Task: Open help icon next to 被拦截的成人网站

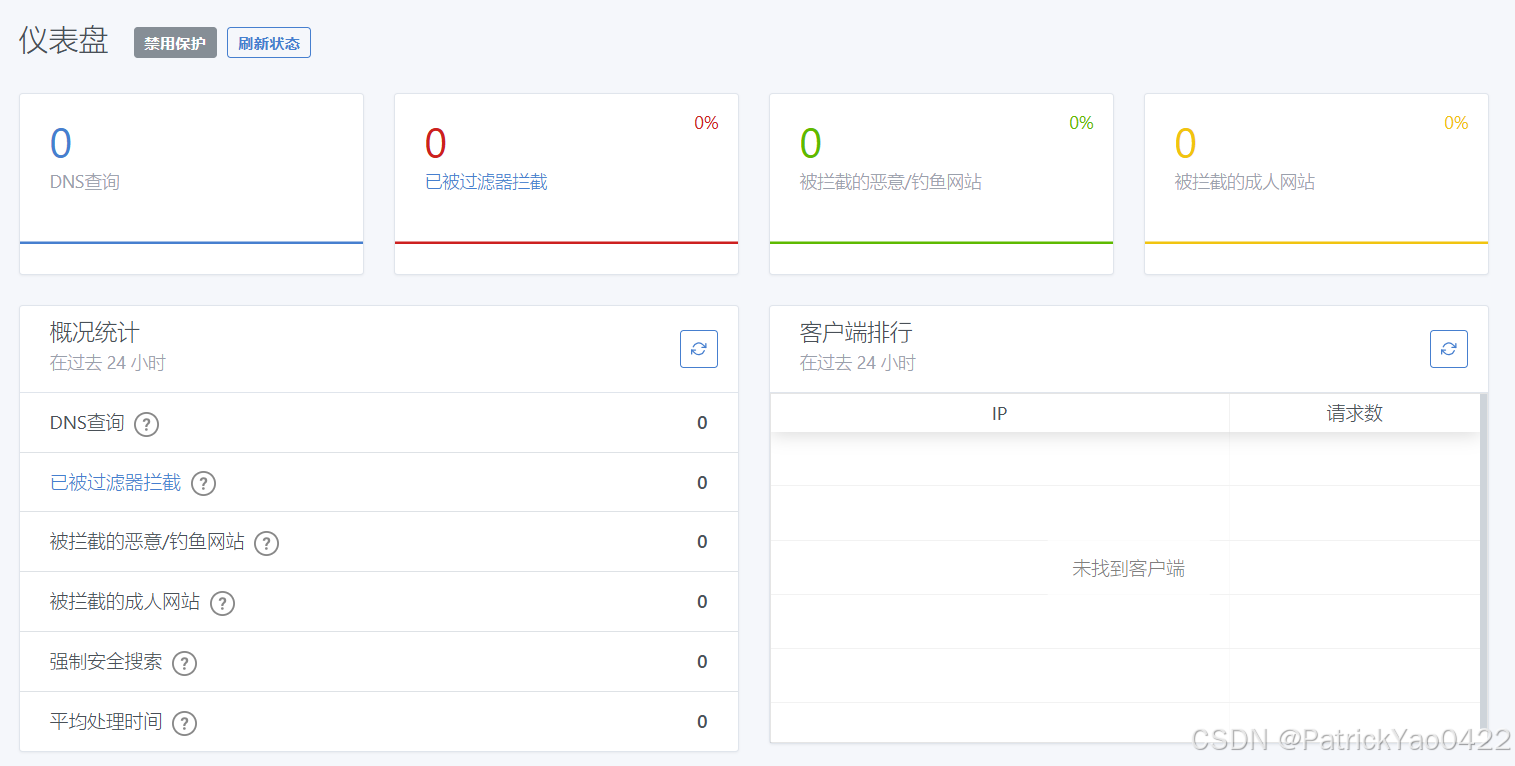Action: click(x=222, y=603)
